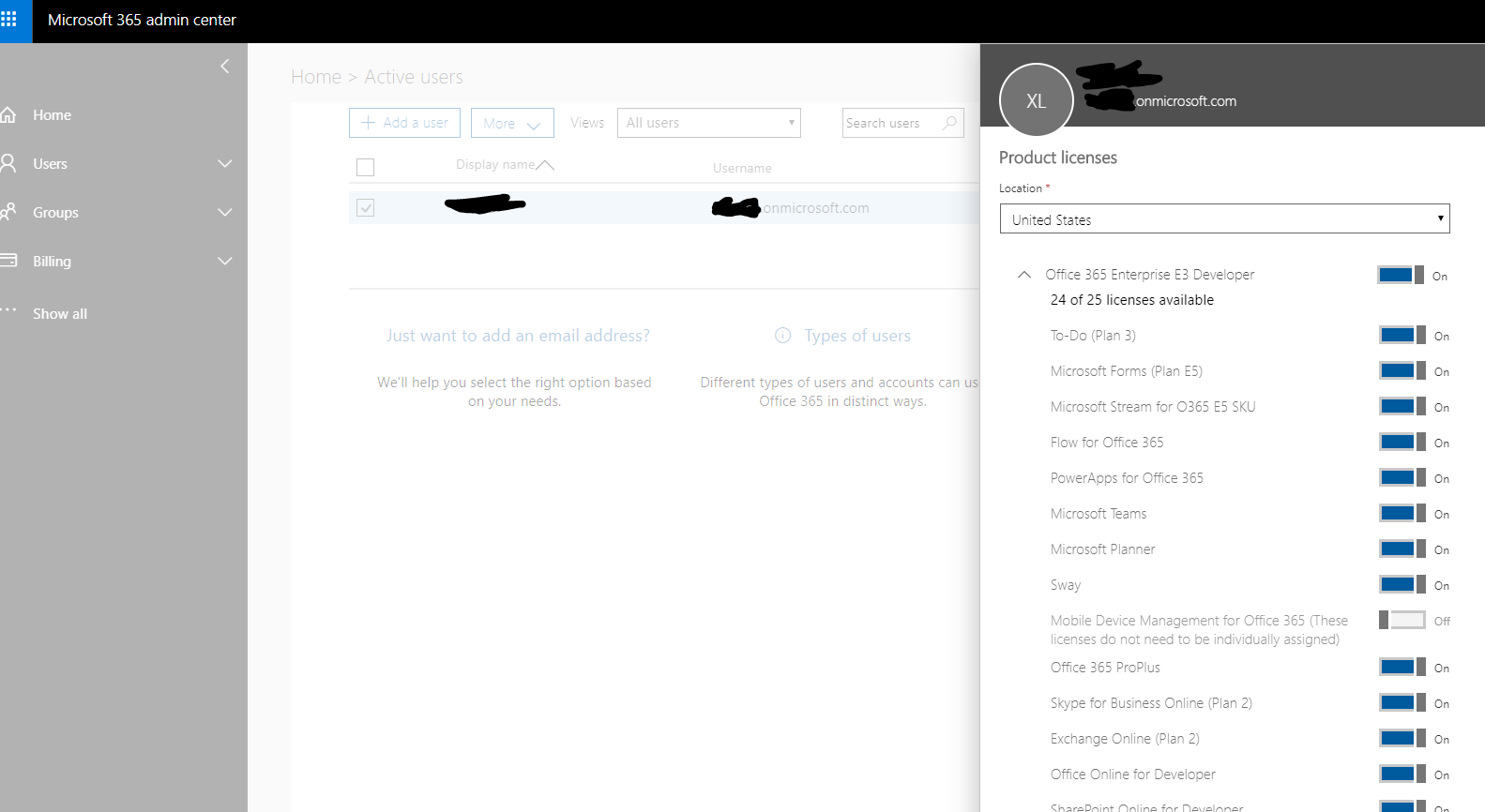Click the Location field label
1485x812 pixels.
(1024, 188)
